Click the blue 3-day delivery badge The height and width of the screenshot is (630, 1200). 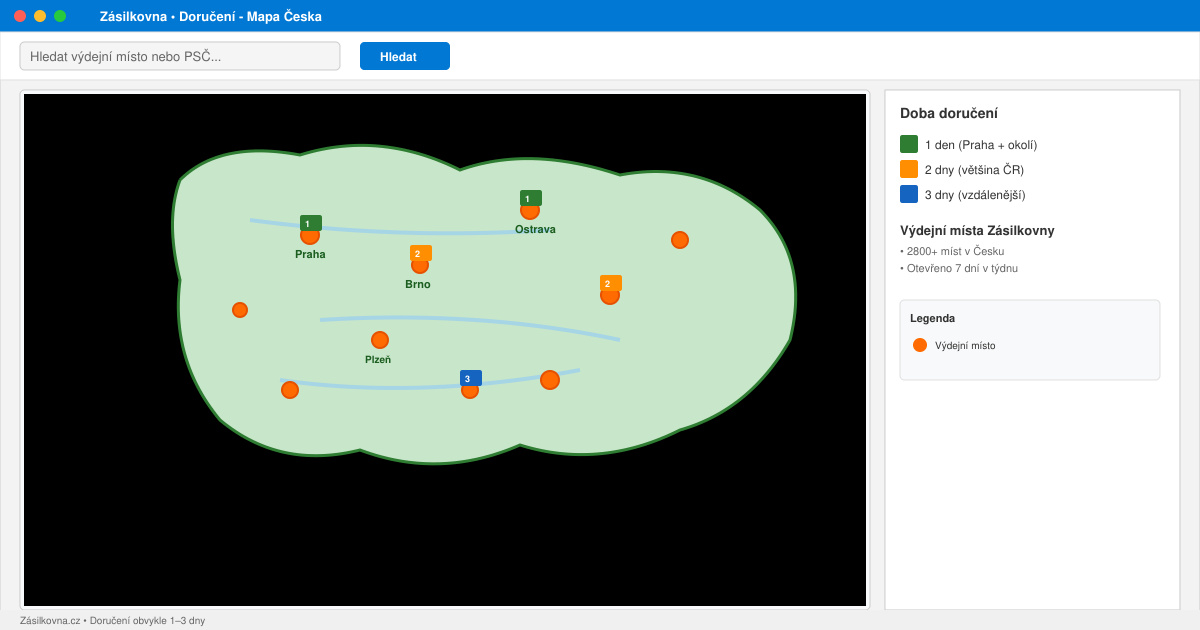click(471, 378)
